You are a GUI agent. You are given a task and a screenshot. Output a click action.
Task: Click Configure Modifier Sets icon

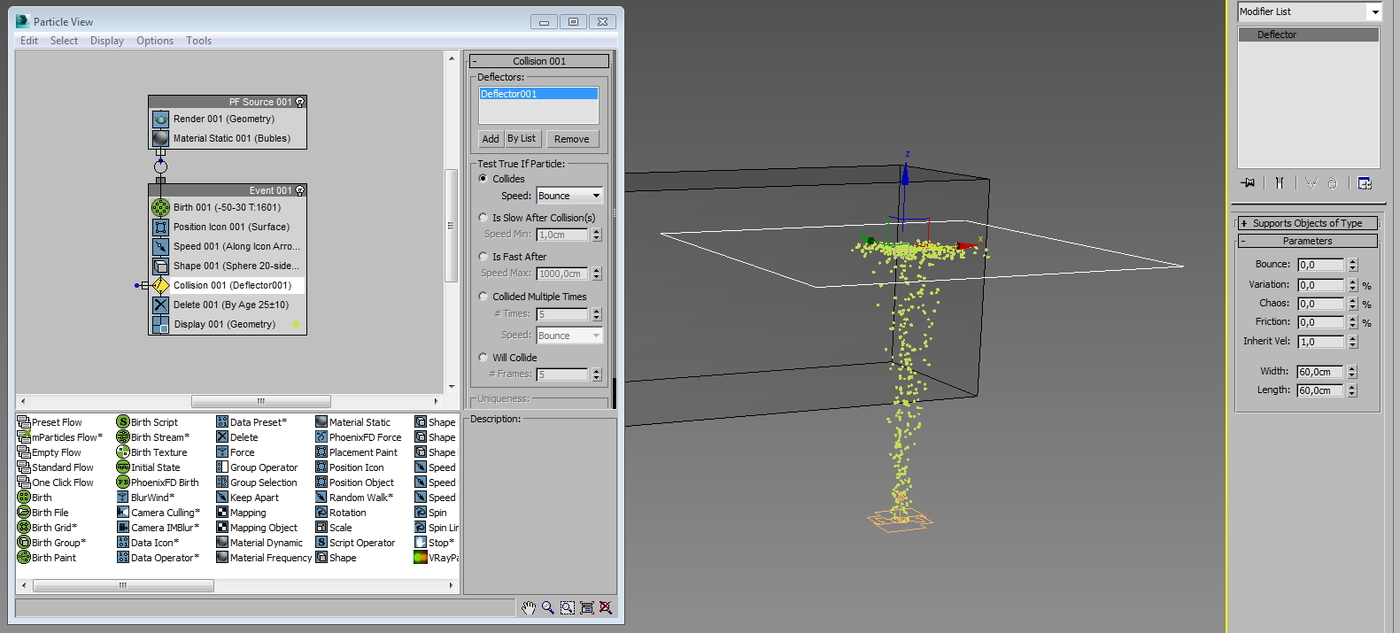click(1364, 182)
